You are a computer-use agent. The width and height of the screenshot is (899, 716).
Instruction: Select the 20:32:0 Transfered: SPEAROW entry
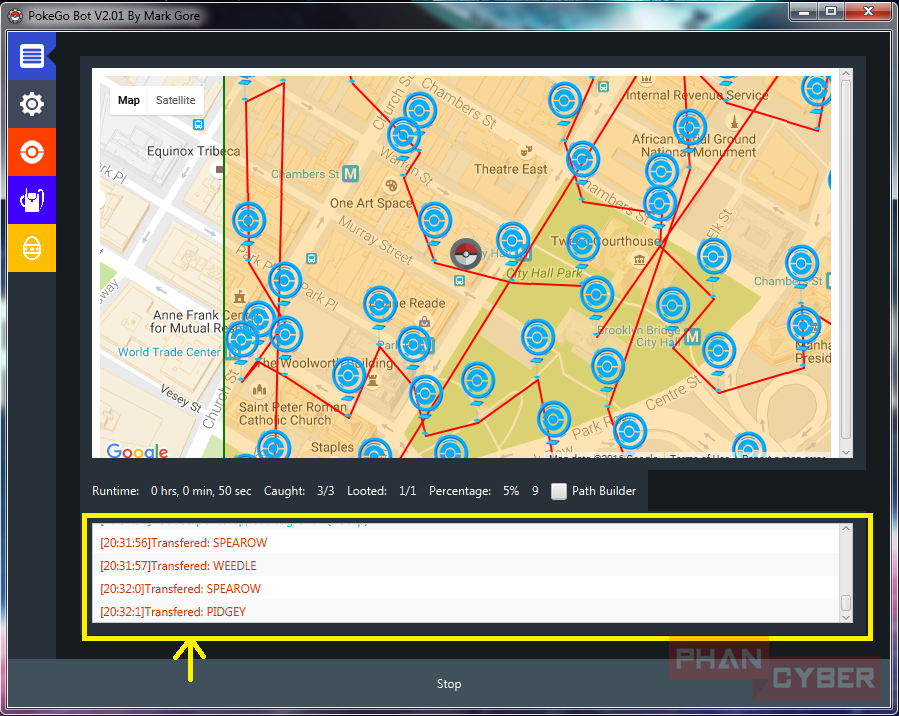(x=466, y=589)
